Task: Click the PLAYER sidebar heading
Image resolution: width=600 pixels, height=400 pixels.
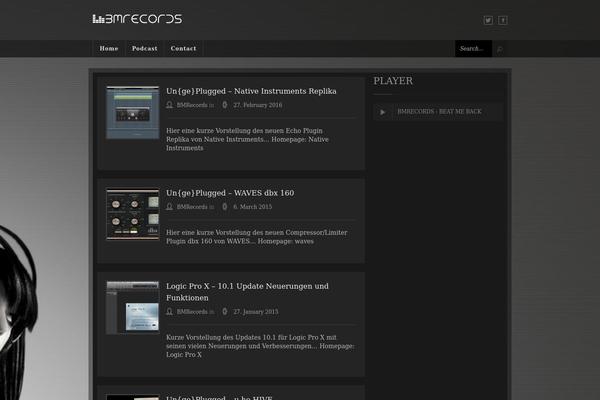Action: [x=393, y=81]
